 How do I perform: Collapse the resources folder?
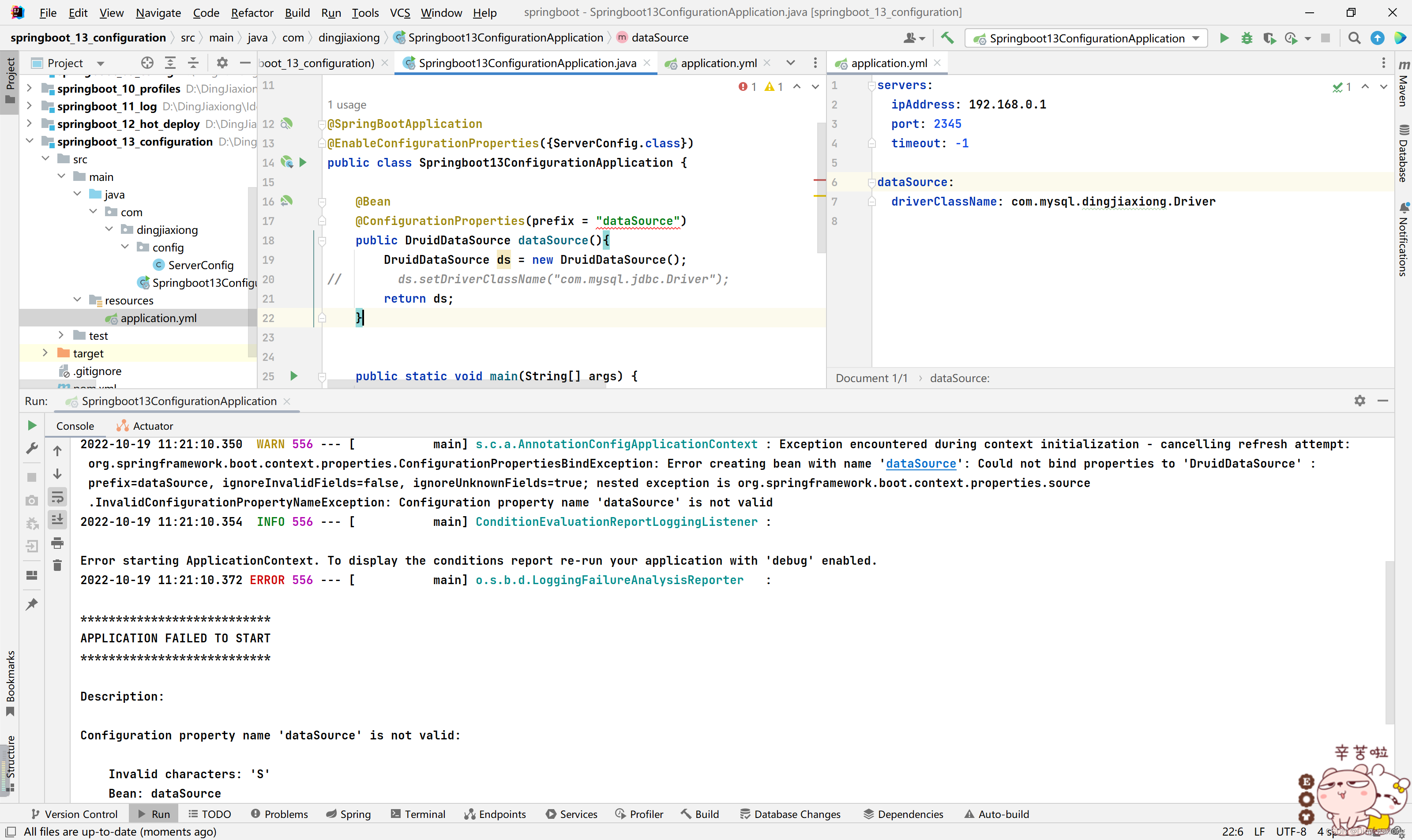(x=78, y=300)
